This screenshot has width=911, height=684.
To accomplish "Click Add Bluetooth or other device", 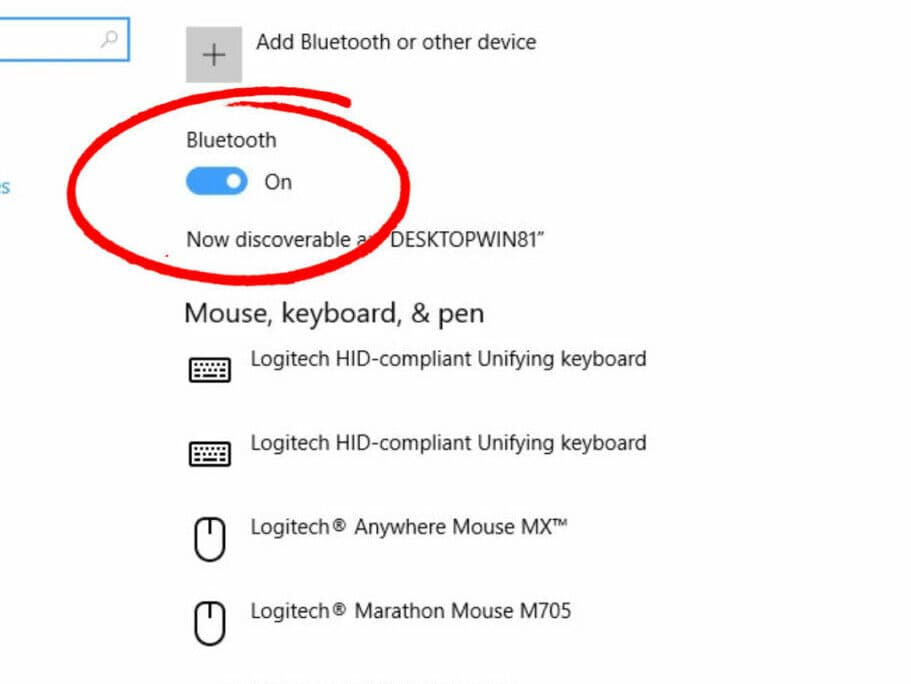I will tap(398, 42).
